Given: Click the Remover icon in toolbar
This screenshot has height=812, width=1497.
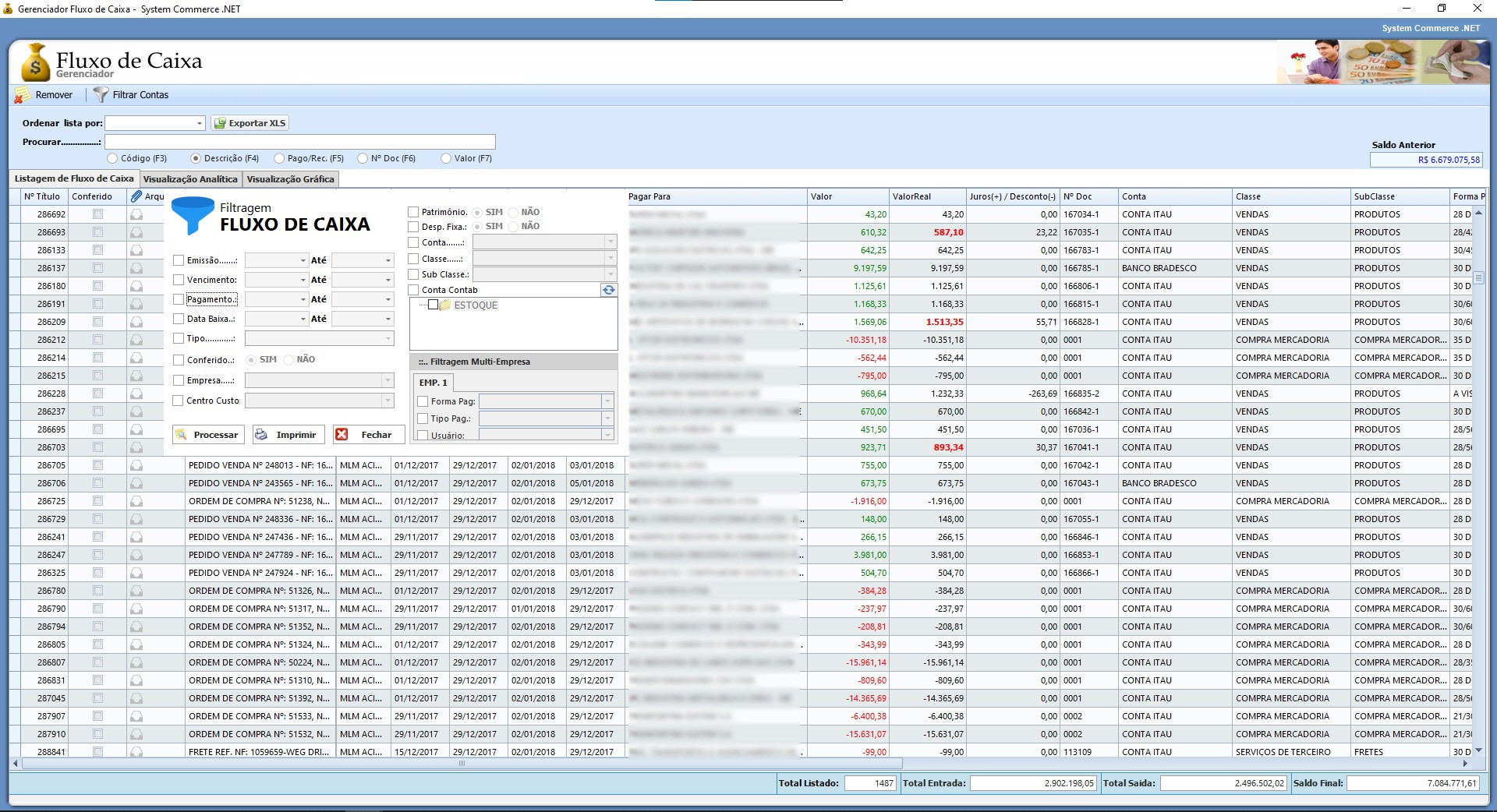Looking at the screenshot, I should [23, 95].
